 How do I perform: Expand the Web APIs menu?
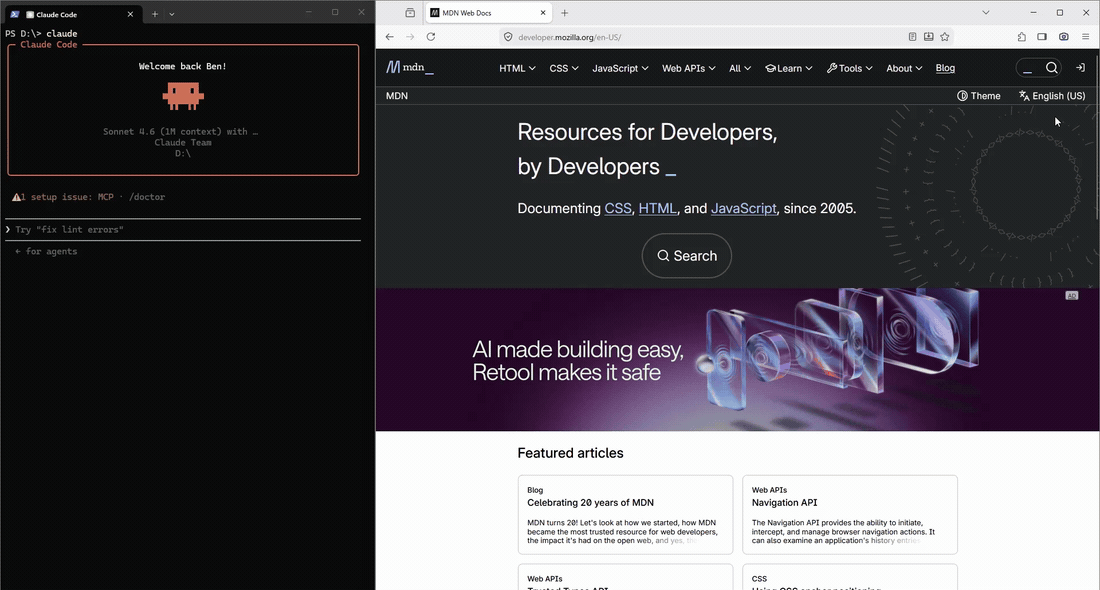point(688,68)
